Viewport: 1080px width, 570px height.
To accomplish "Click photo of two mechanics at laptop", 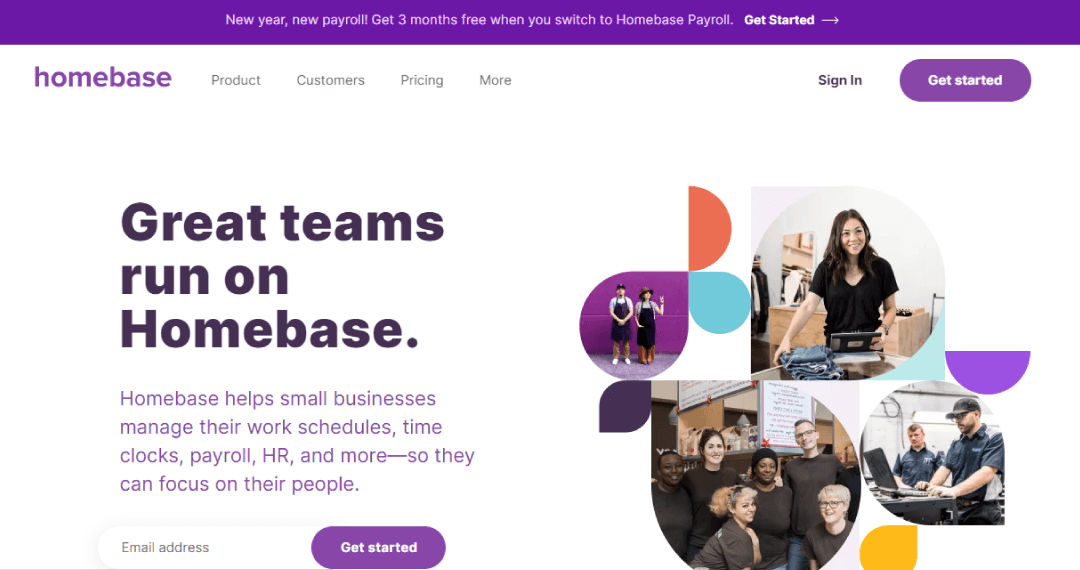I will (x=932, y=453).
